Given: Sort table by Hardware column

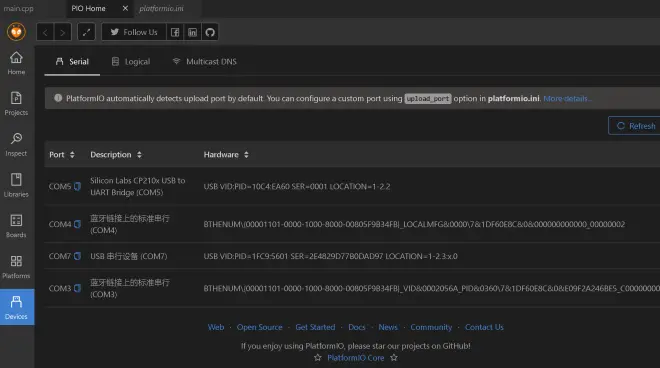Looking at the screenshot, I should 226,155.
